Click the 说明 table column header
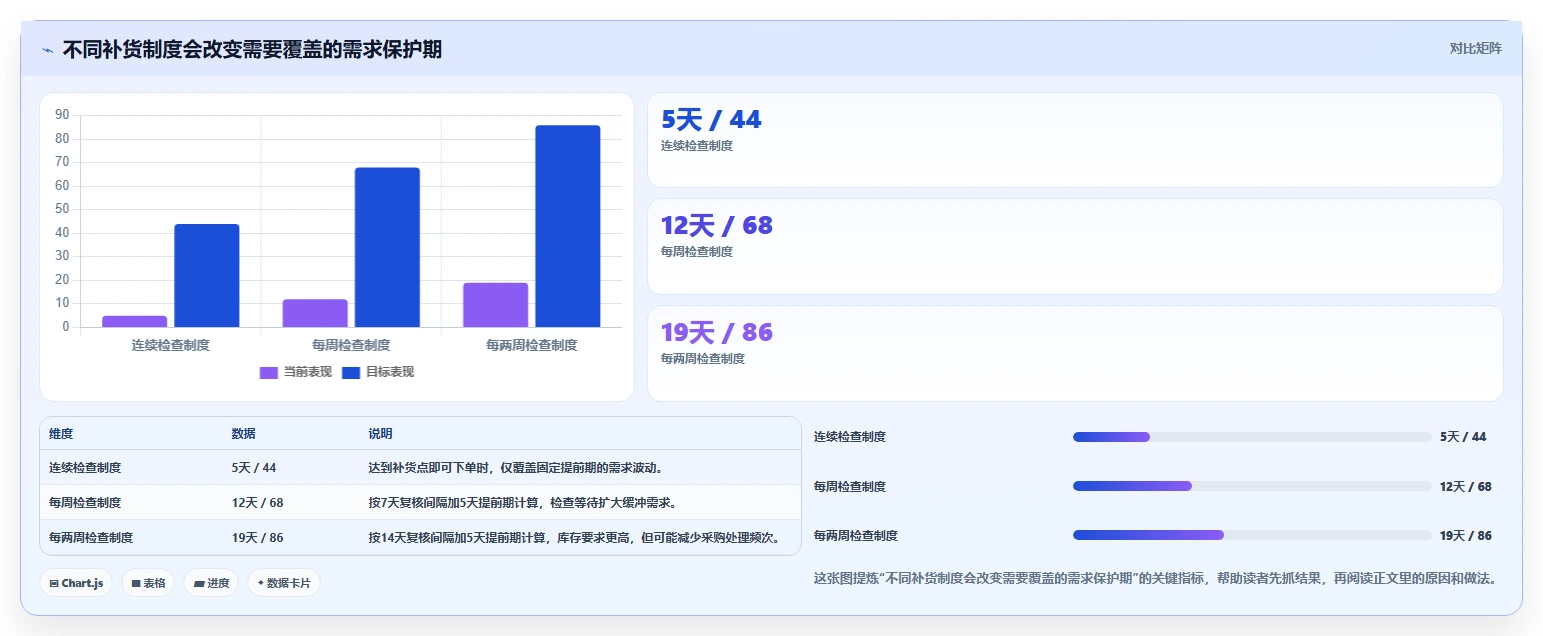 (x=380, y=434)
